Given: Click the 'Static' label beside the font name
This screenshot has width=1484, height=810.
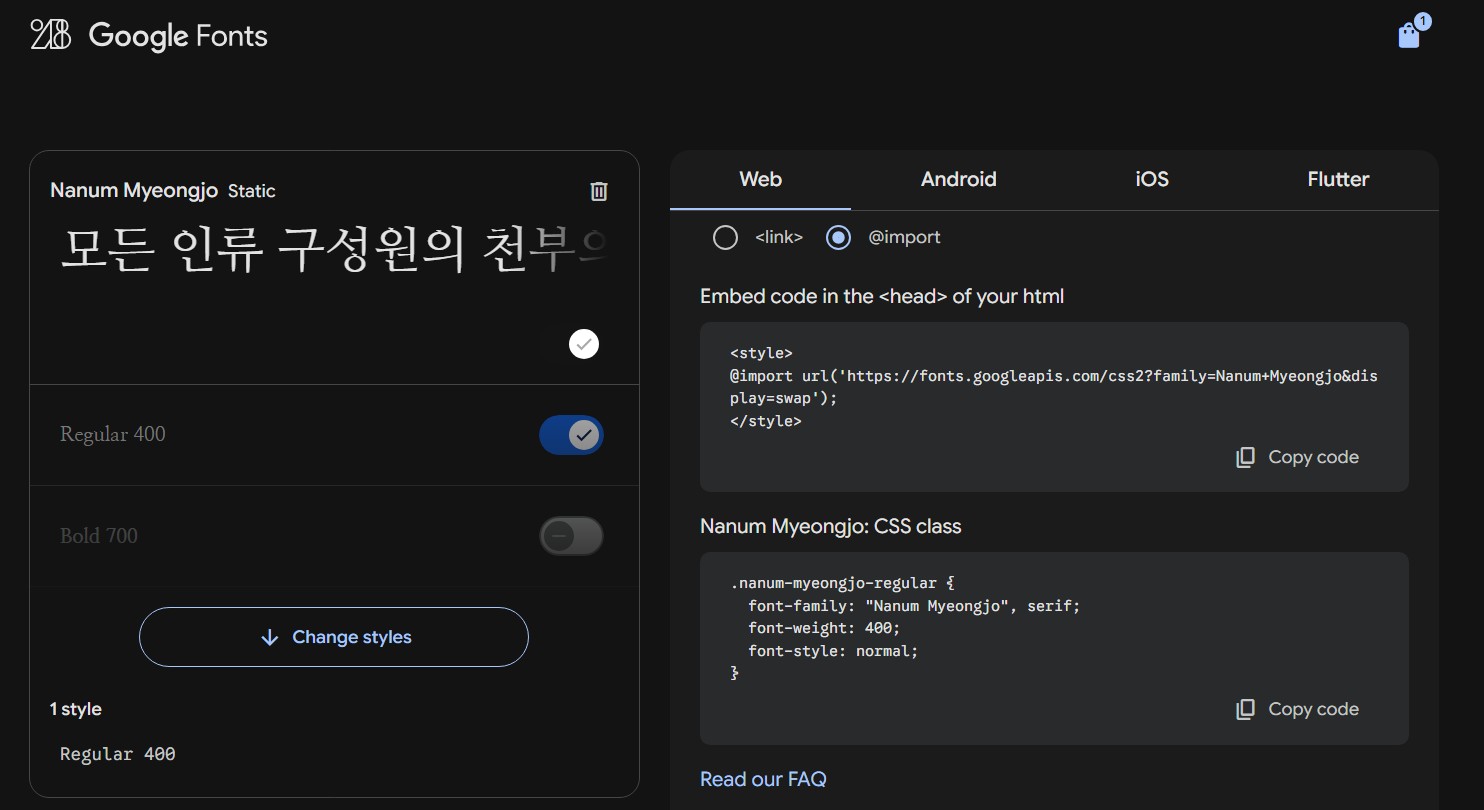Looking at the screenshot, I should (x=252, y=191).
